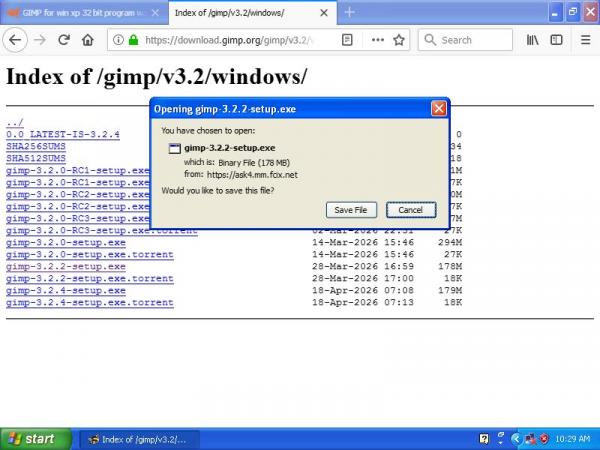The image size is (600, 450).
Task: Show site information icon in address bar
Action: coord(118,40)
